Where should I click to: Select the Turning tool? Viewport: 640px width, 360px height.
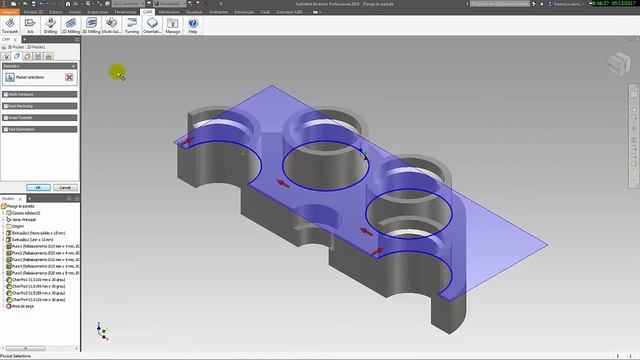(x=132, y=25)
